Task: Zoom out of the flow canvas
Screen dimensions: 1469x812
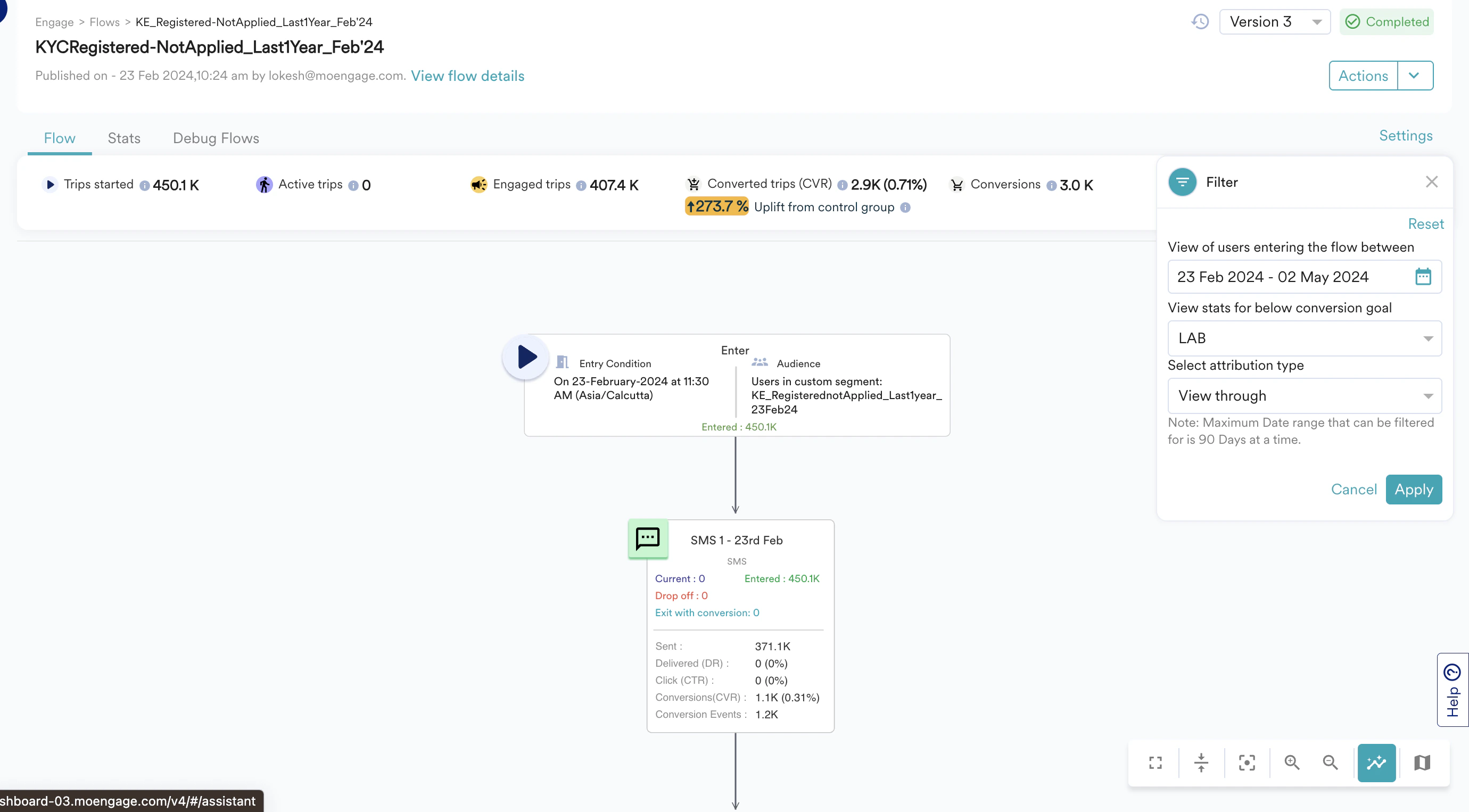Action: [1330, 763]
